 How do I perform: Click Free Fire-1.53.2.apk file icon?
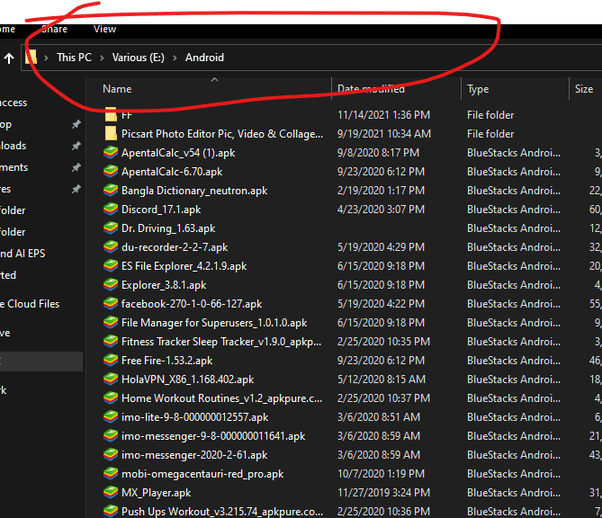(111, 360)
